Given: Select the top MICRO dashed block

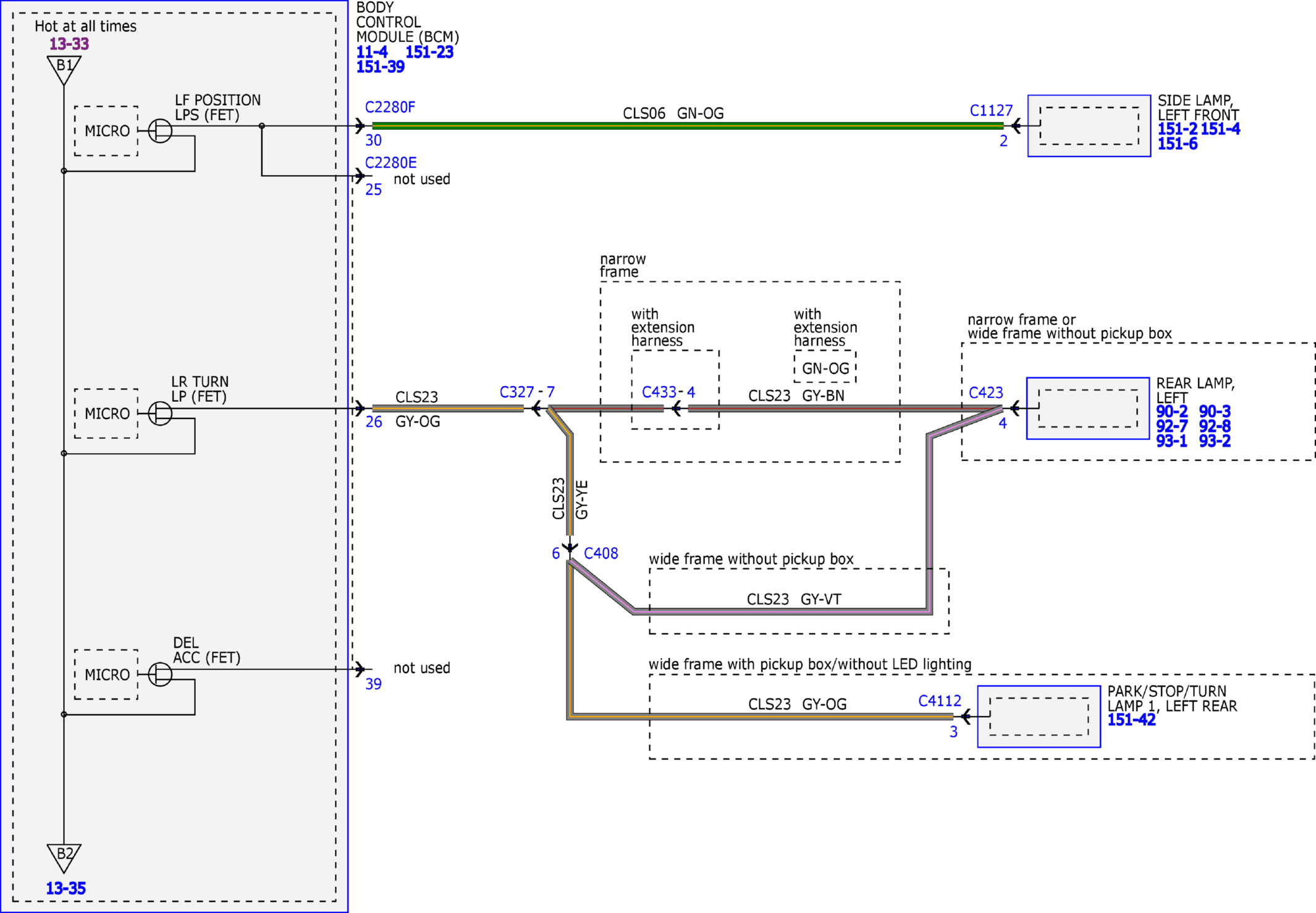Looking at the screenshot, I should (x=106, y=130).
